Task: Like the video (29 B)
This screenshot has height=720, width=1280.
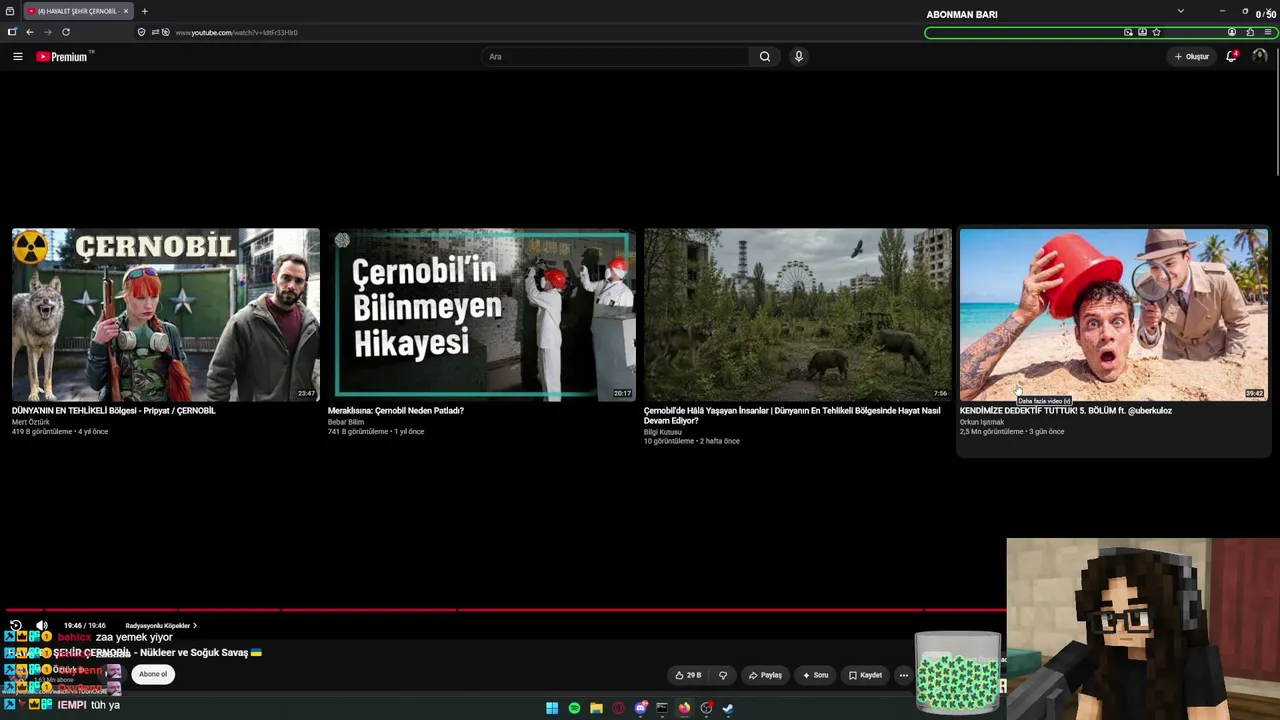Action: tap(688, 675)
